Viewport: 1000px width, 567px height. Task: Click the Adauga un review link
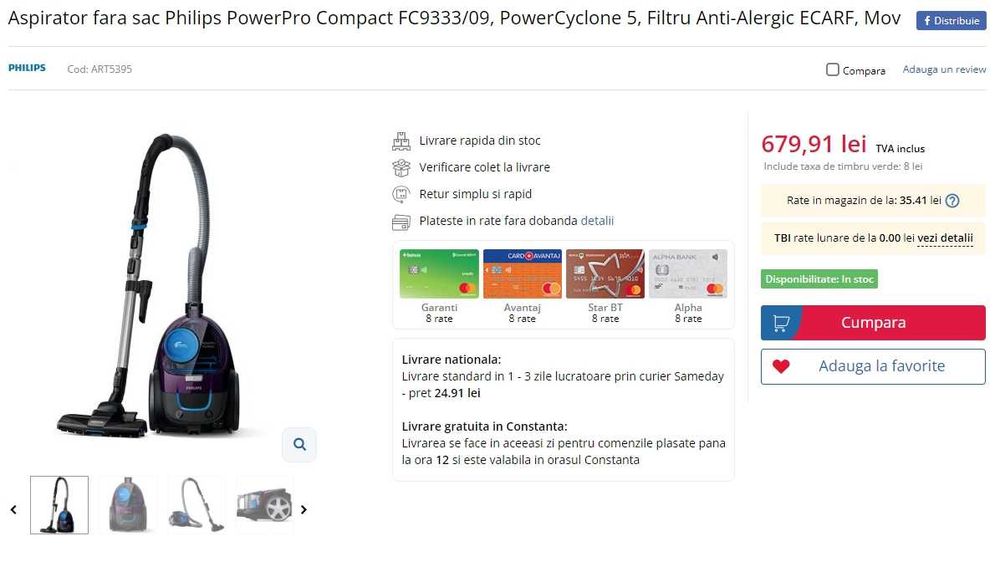(944, 70)
